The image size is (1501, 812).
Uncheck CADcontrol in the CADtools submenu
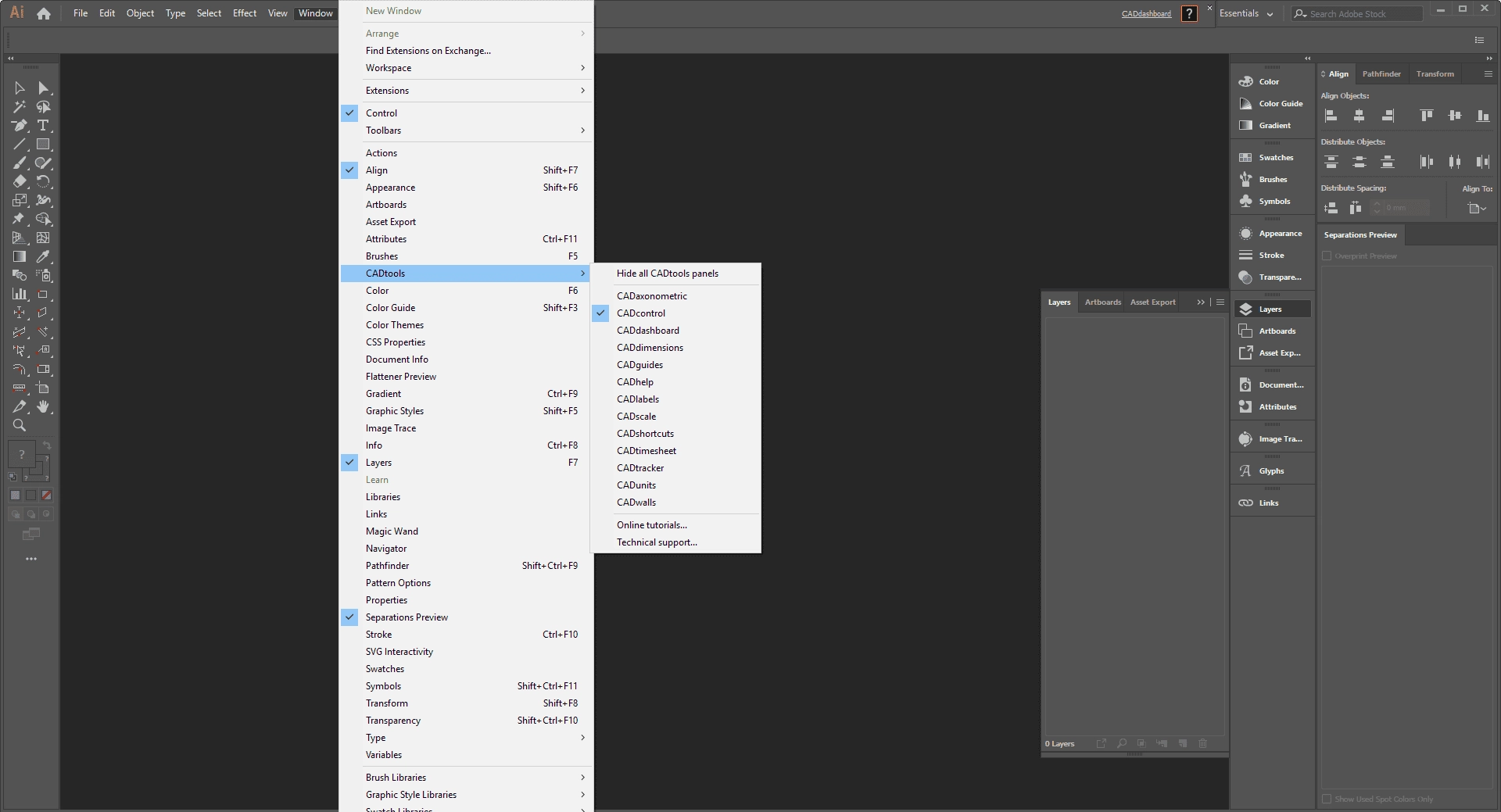coord(641,313)
